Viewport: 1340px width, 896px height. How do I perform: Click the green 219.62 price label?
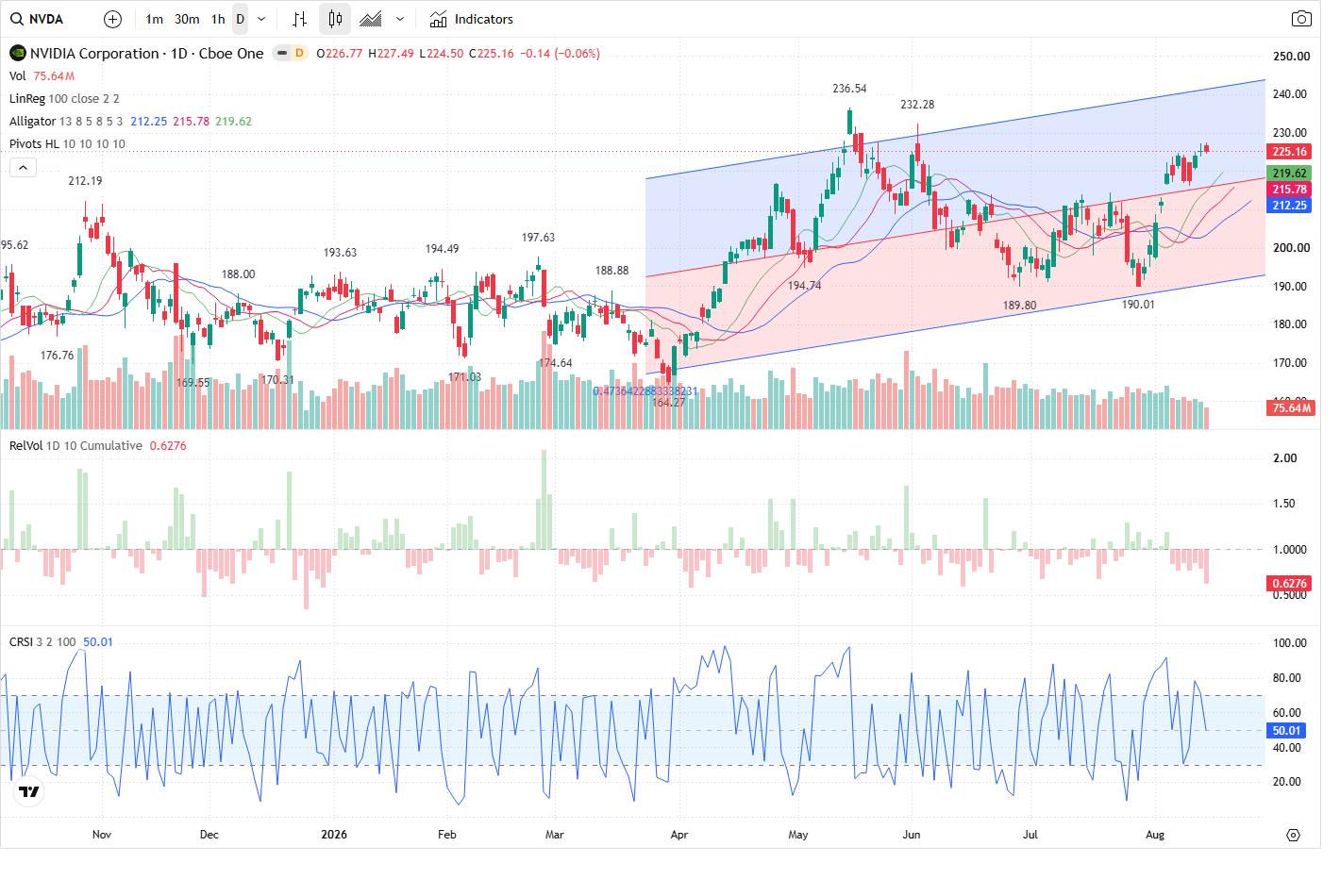click(1289, 173)
